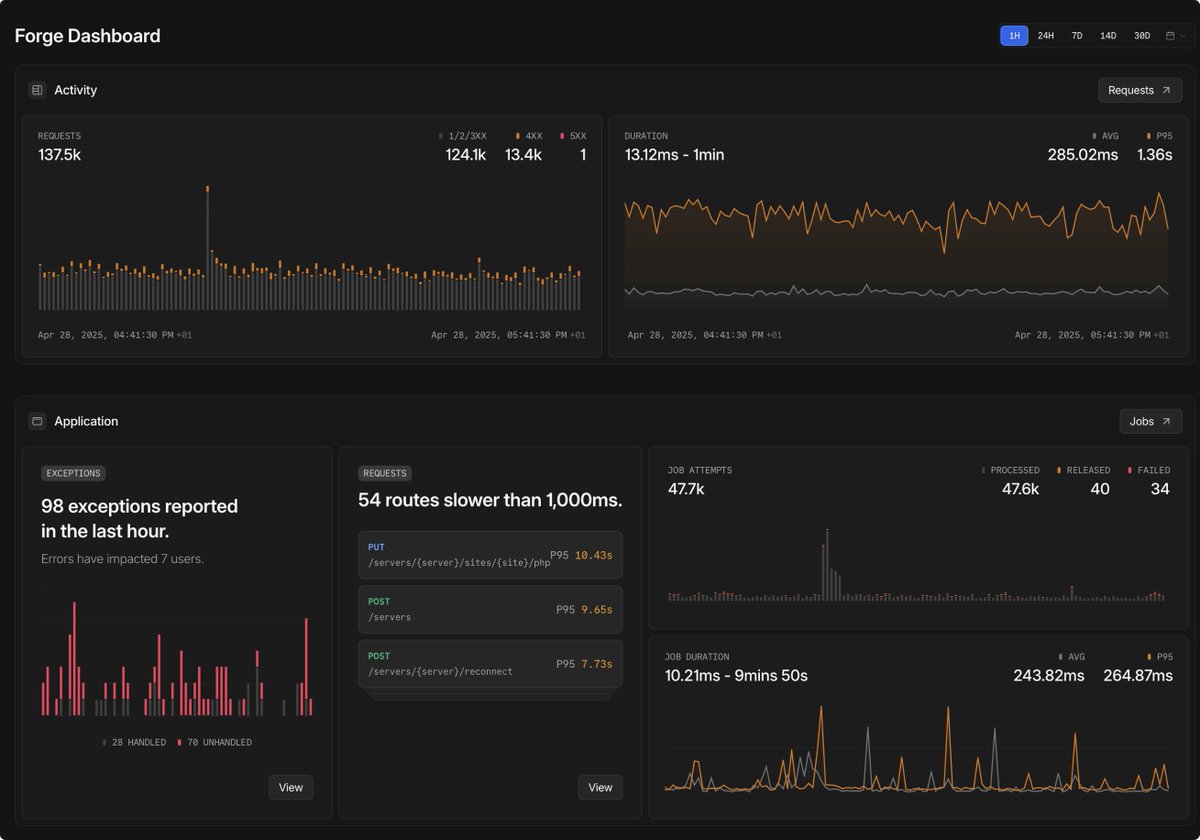The image size is (1200, 840).
Task: Open the custom date range chevron dropdown
Action: tap(1184, 34)
